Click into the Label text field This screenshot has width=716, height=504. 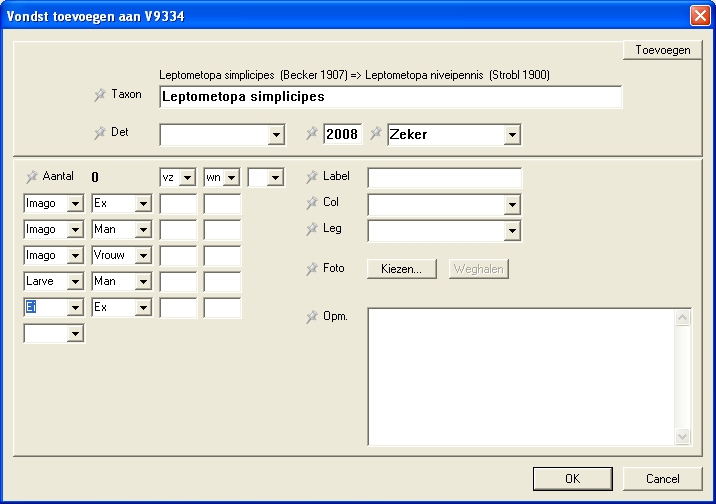(x=444, y=178)
